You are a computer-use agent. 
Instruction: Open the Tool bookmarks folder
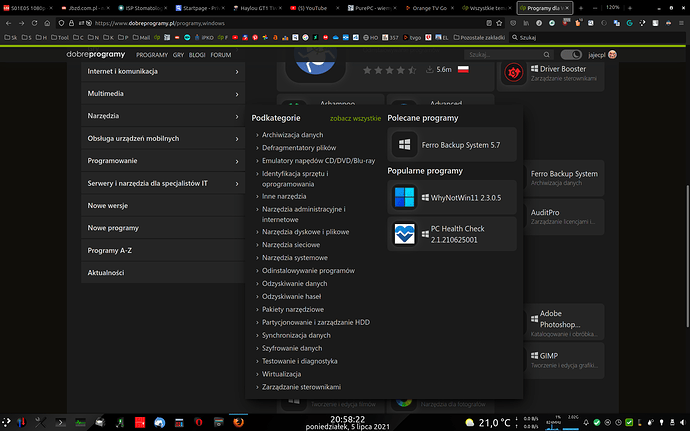click(60, 37)
